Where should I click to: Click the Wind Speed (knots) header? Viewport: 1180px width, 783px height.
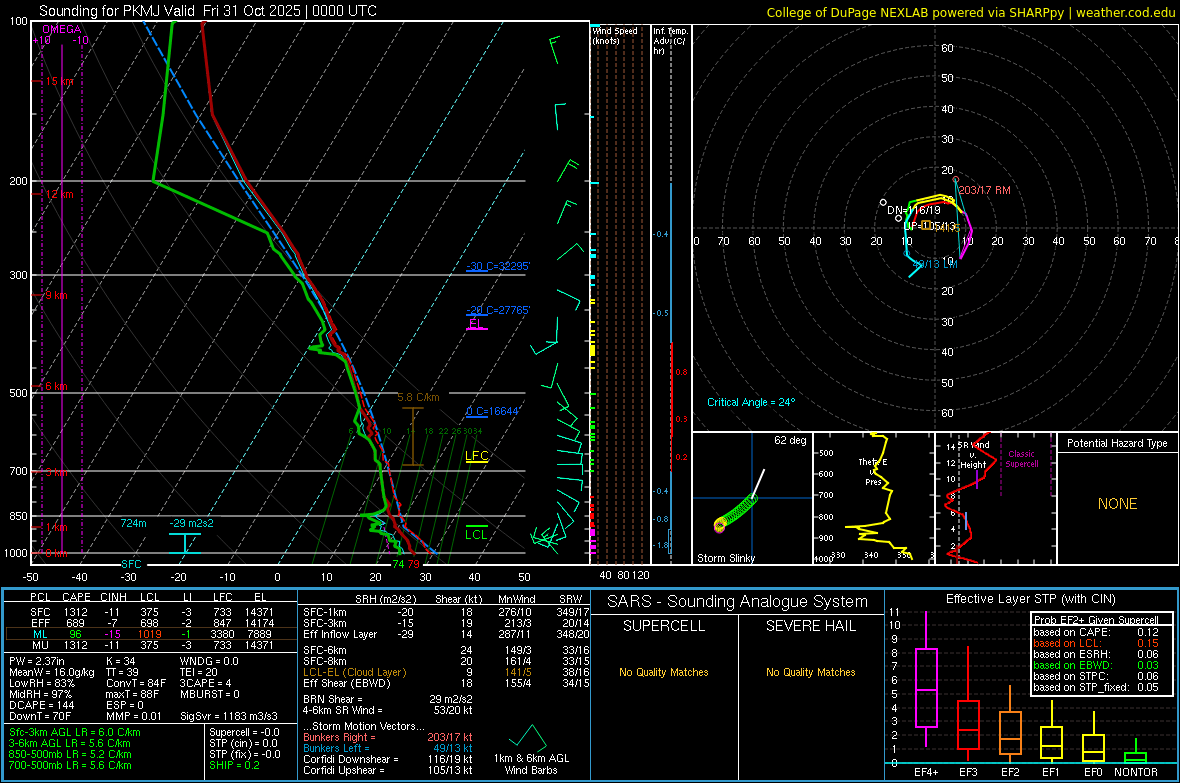click(x=615, y=35)
